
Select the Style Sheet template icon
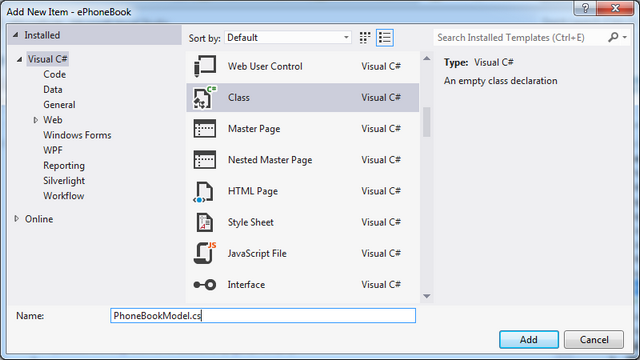tap(204, 222)
